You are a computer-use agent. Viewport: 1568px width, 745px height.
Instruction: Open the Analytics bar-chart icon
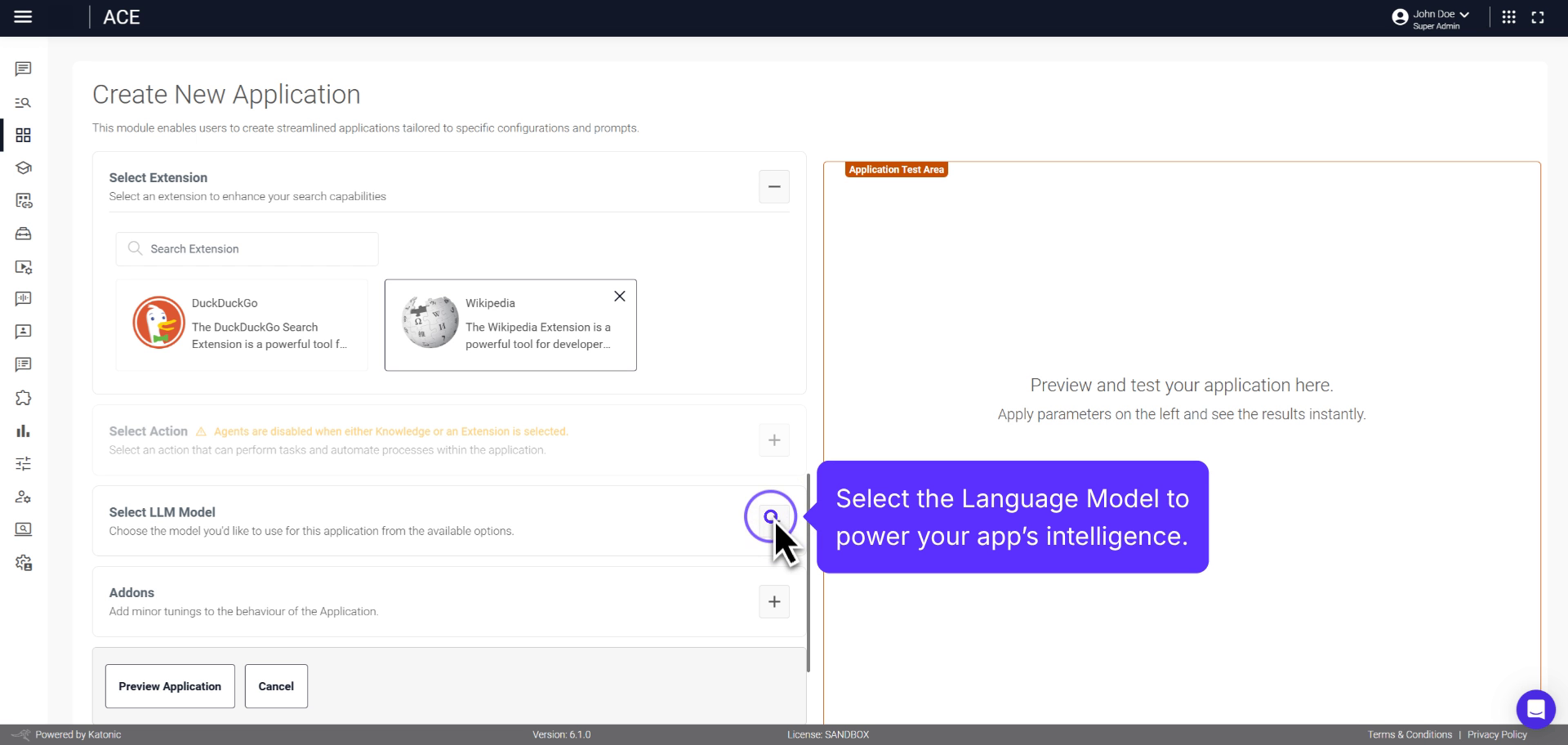pyautogui.click(x=23, y=430)
